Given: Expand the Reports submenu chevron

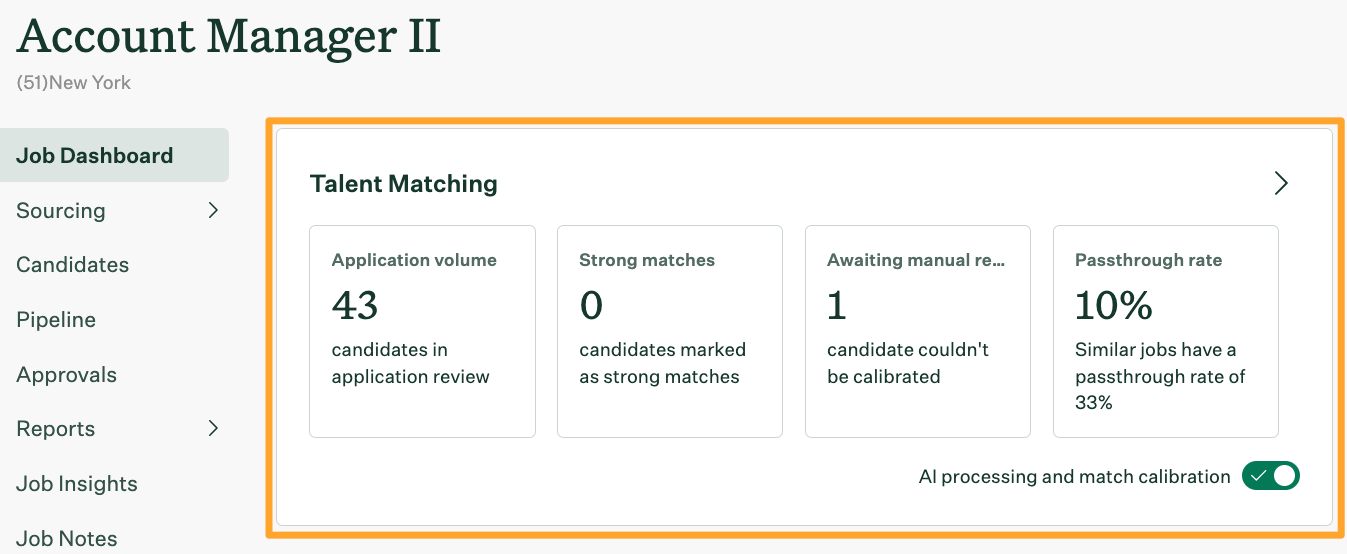Looking at the screenshot, I should [212, 428].
